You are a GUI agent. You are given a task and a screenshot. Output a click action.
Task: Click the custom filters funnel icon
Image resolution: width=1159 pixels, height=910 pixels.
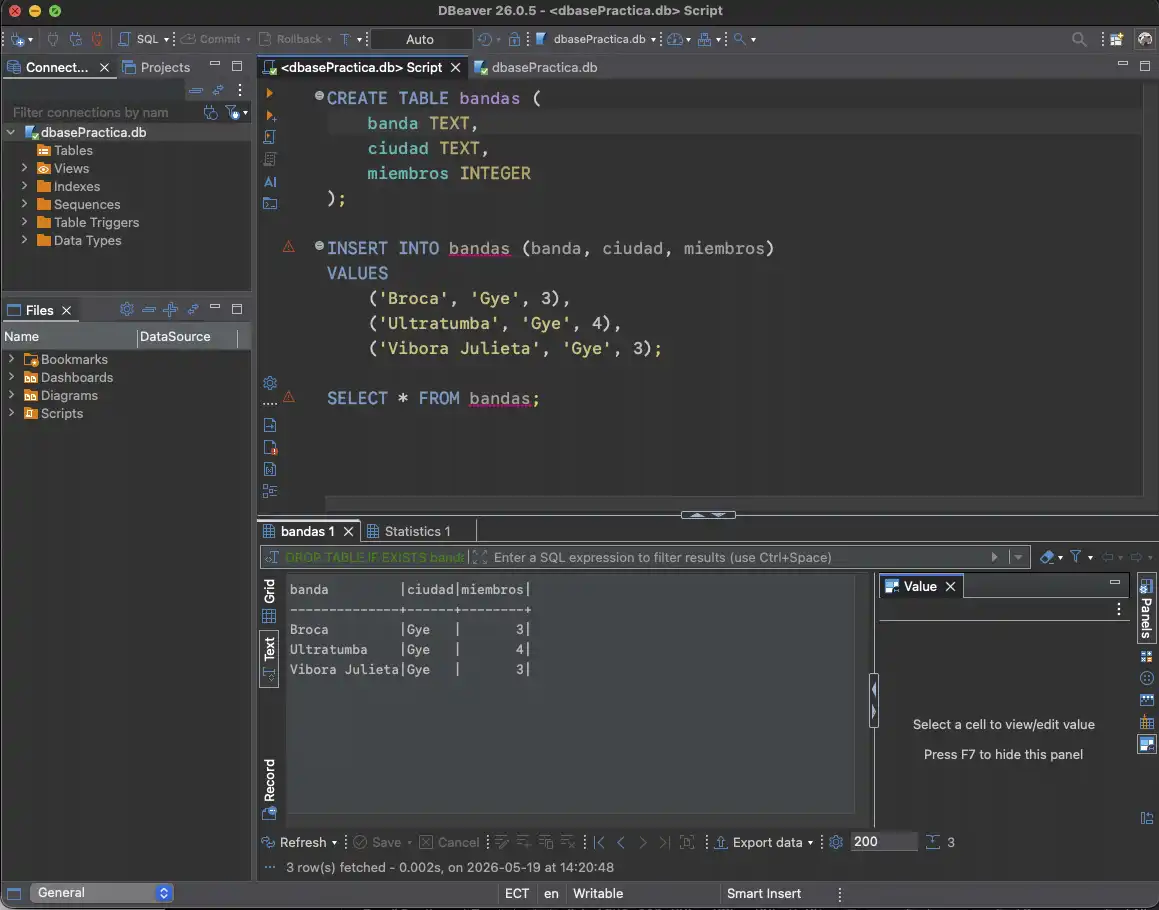click(x=1075, y=557)
